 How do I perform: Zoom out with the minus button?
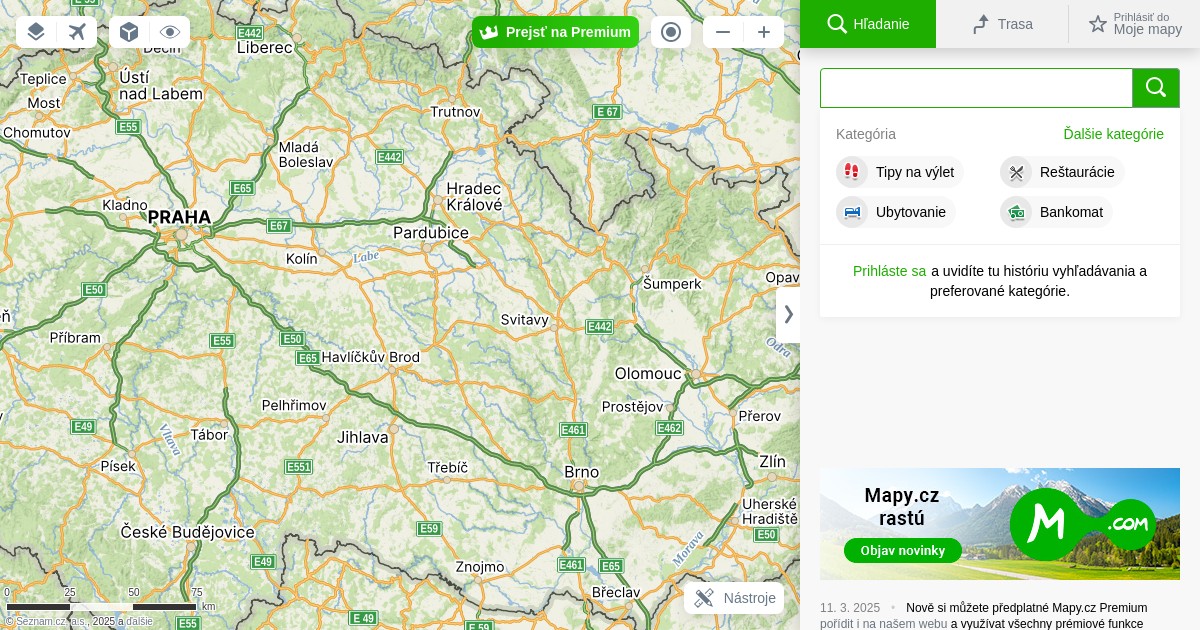click(x=723, y=32)
